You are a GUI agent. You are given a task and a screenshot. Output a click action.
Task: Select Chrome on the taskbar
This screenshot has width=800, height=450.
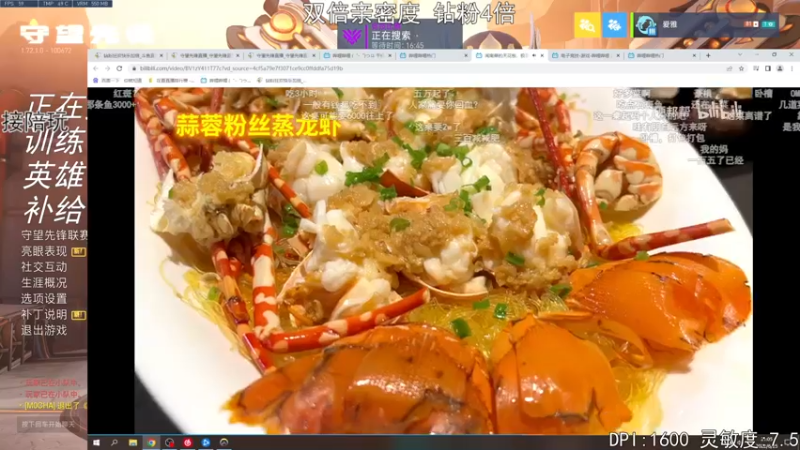click(151, 442)
